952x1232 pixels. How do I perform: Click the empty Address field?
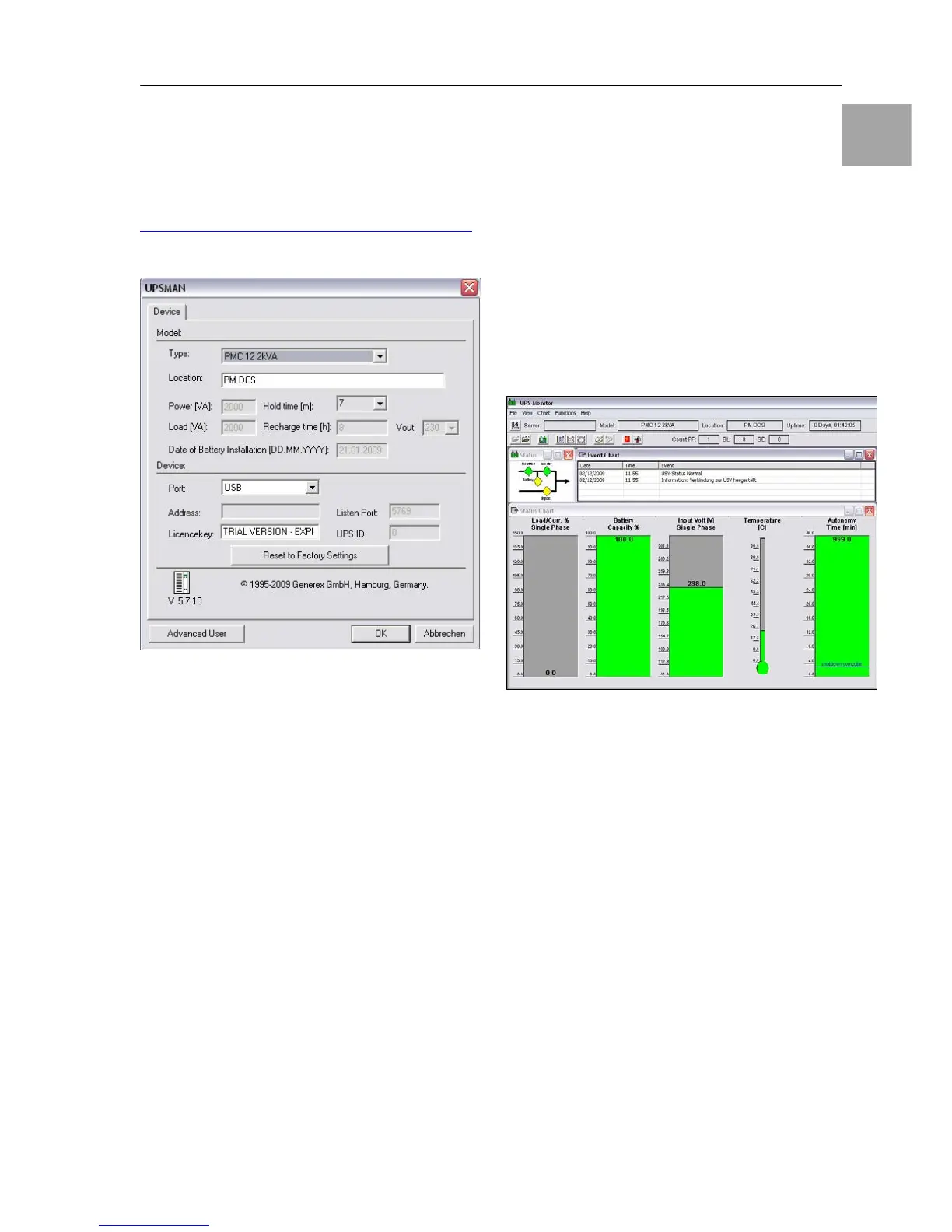pyautogui.click(x=271, y=512)
